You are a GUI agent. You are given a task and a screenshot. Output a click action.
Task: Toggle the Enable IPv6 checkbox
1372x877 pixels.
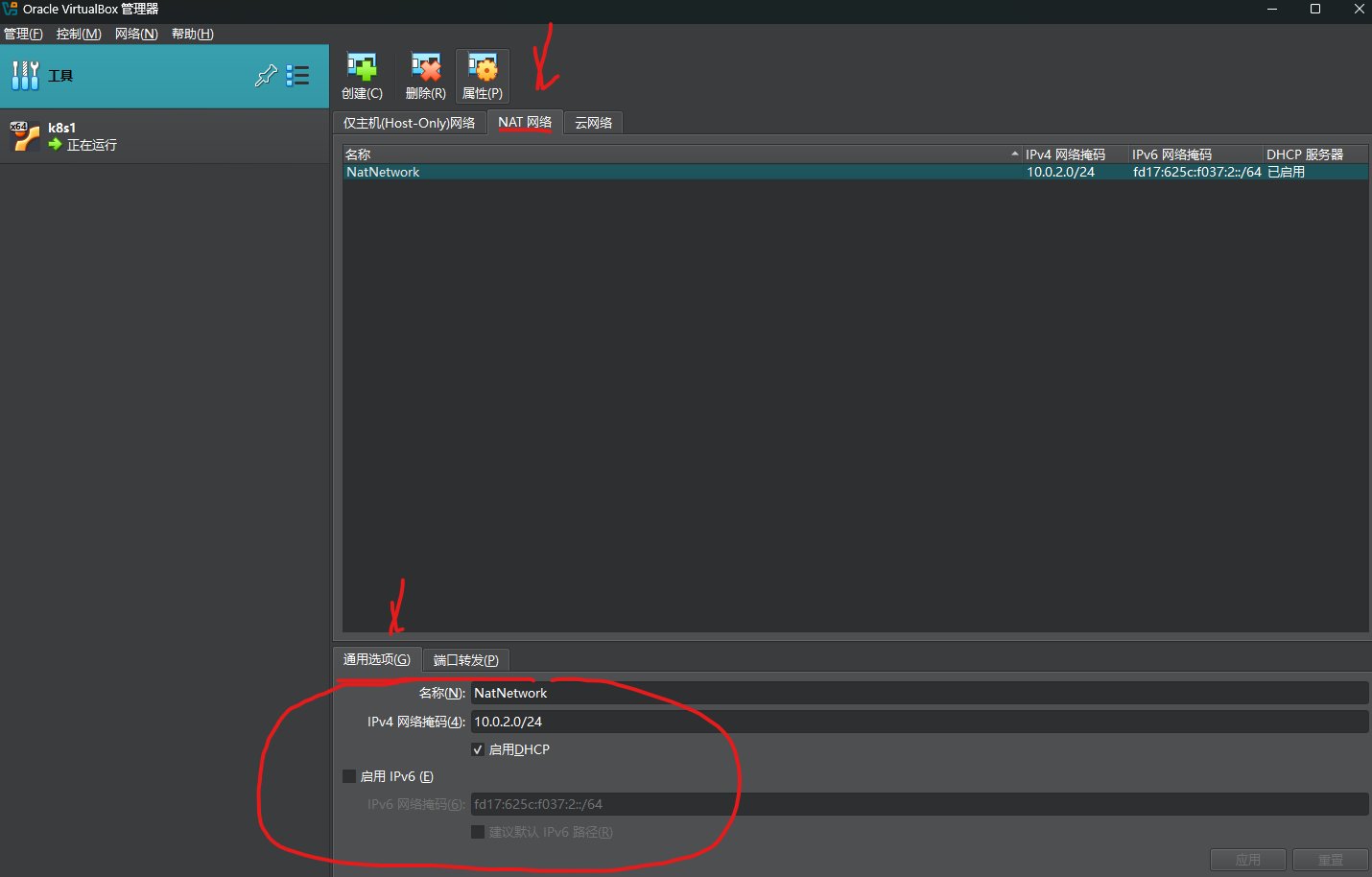coord(349,776)
